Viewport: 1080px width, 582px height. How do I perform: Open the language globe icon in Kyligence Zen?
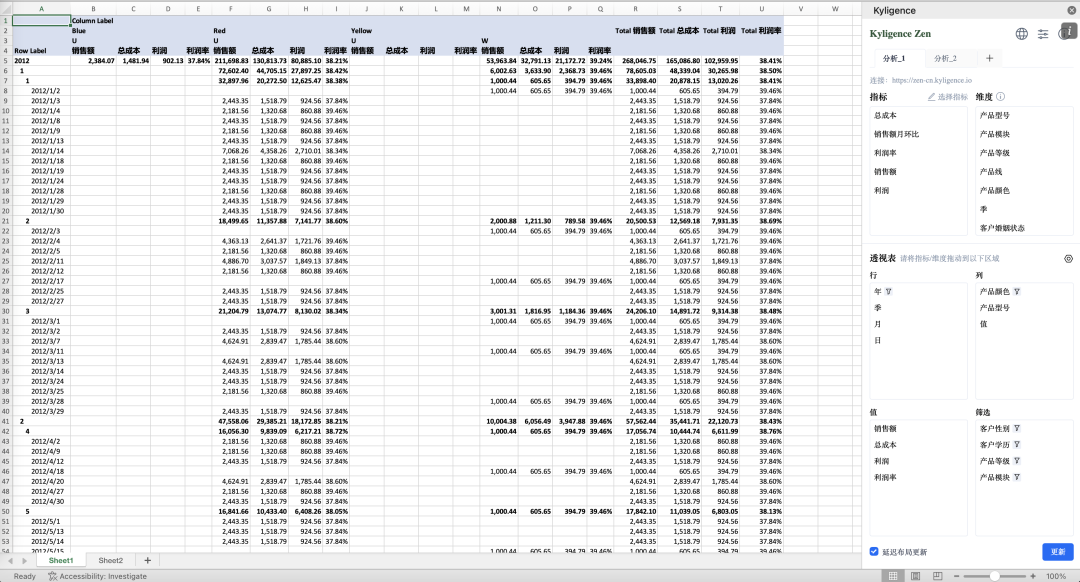(x=1021, y=34)
